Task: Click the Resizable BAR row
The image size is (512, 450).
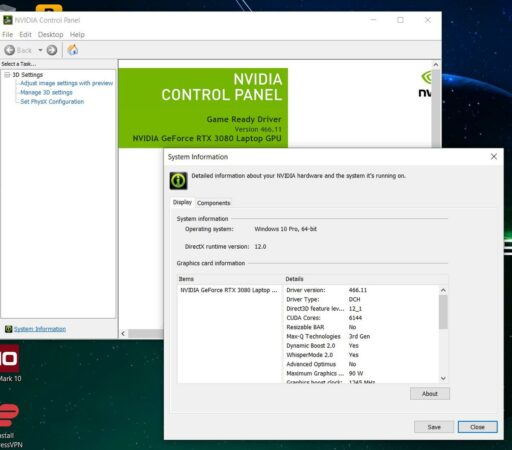Action: pyautogui.click(x=362, y=327)
